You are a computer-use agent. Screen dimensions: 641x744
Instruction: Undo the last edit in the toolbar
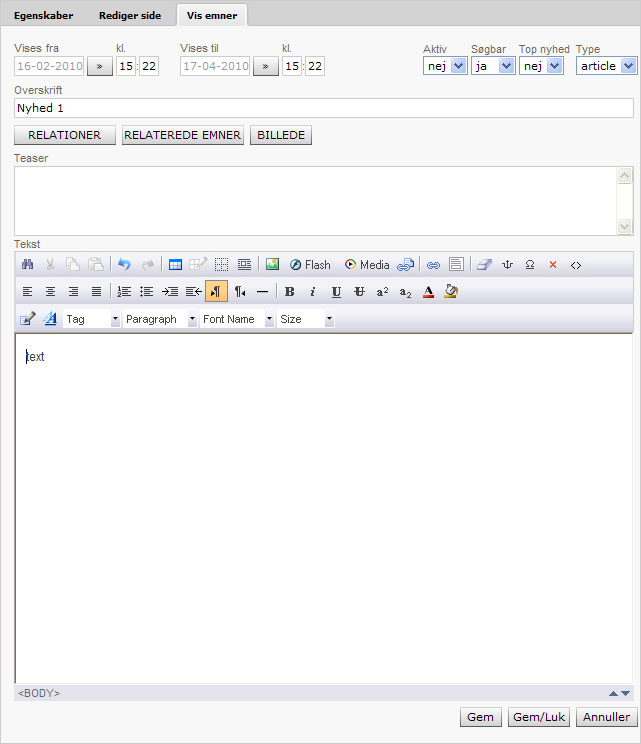point(124,265)
